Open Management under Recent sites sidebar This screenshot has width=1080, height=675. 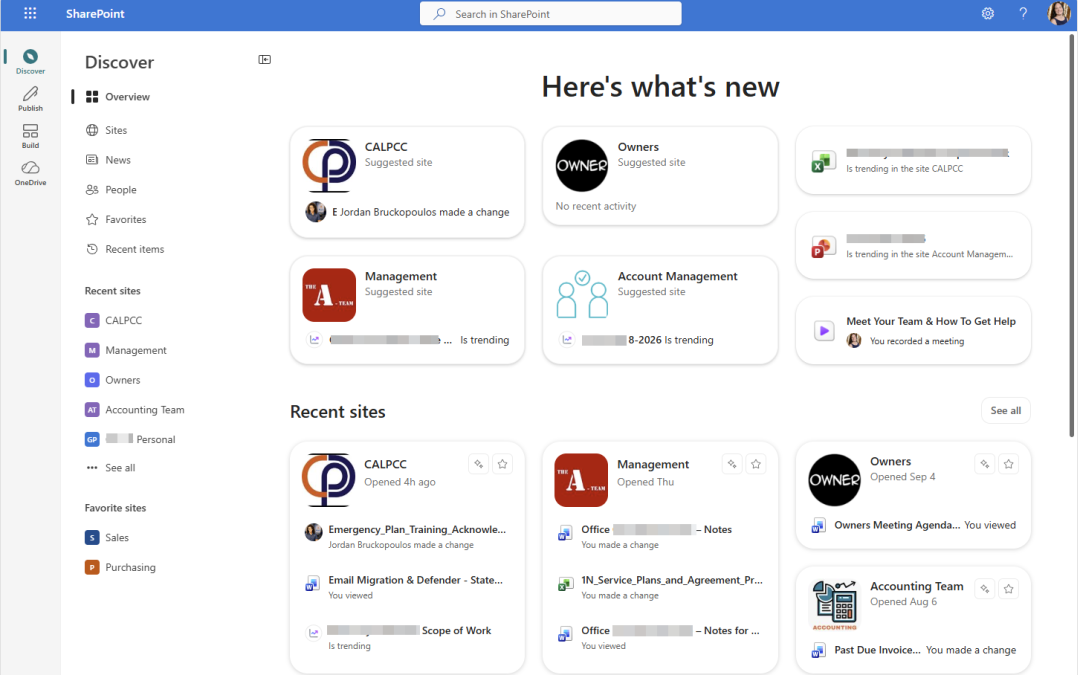pyautogui.click(x=125, y=350)
